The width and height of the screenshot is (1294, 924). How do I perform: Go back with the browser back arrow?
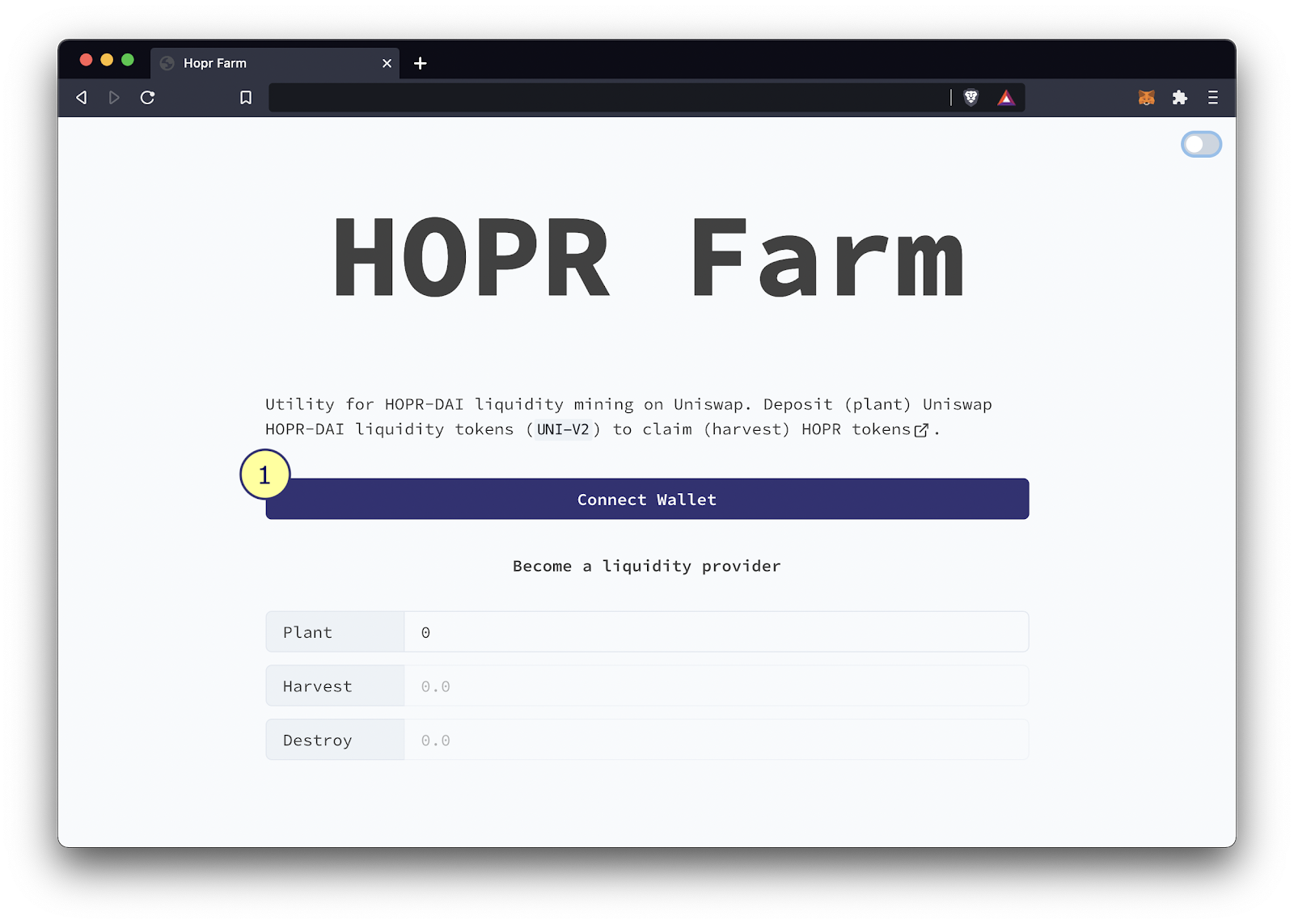tap(82, 98)
